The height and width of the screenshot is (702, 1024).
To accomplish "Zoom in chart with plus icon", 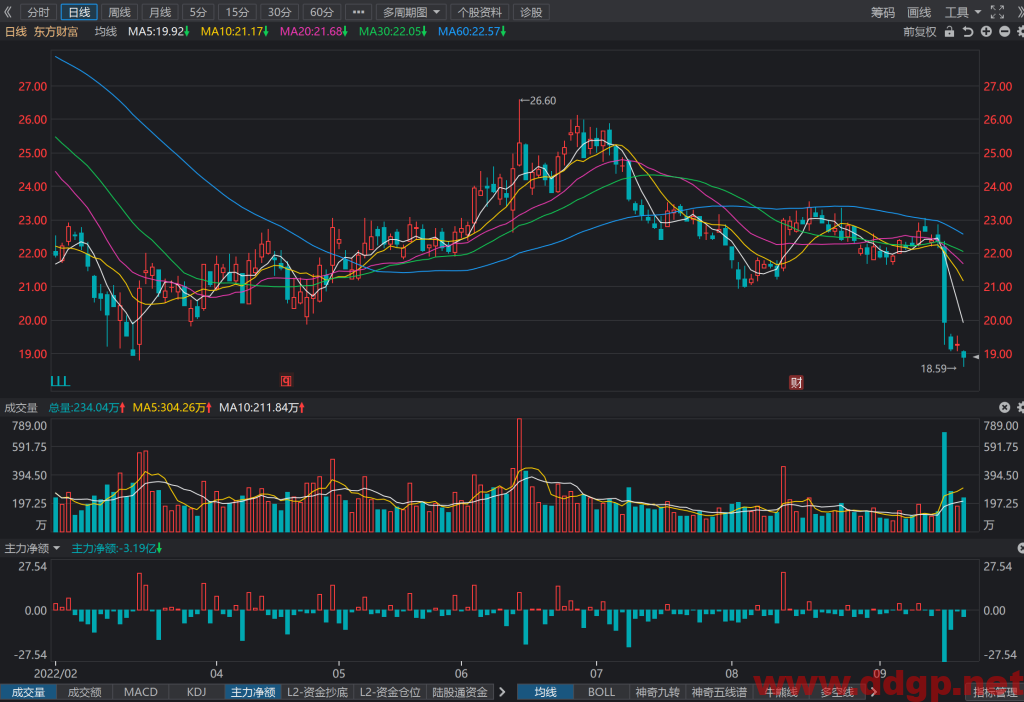I will click(x=986, y=32).
